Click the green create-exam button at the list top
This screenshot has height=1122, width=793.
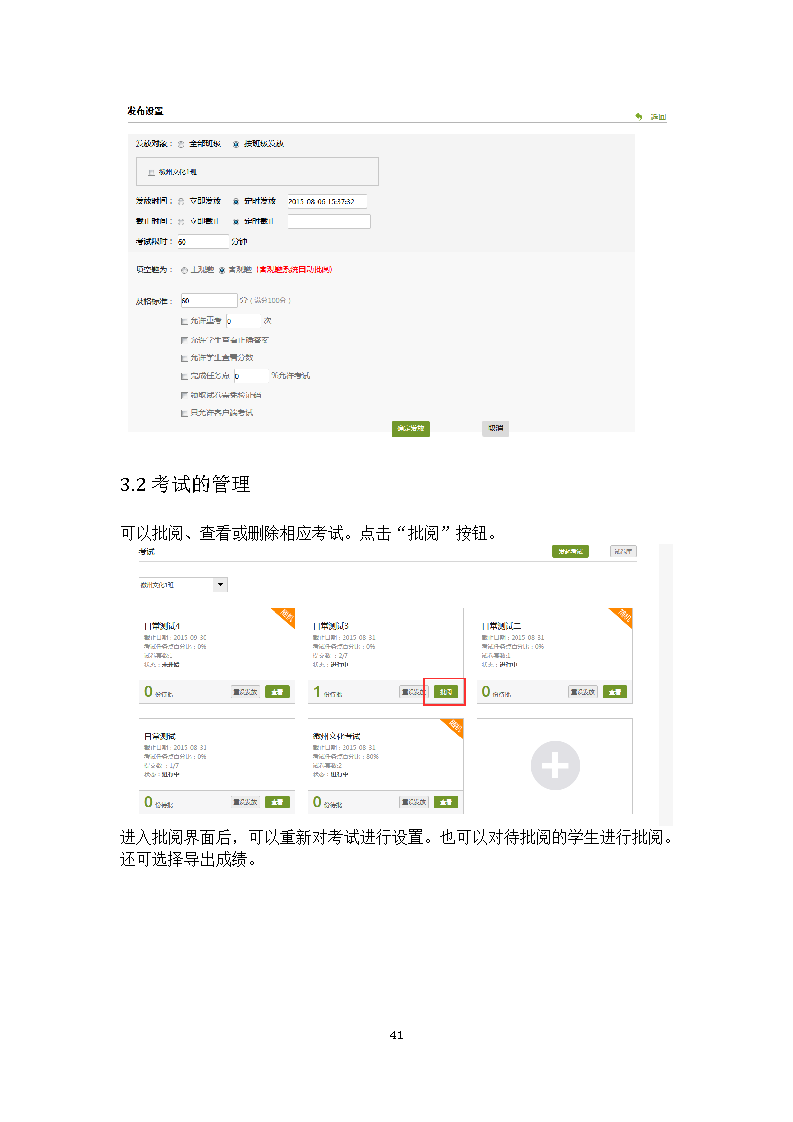570,551
